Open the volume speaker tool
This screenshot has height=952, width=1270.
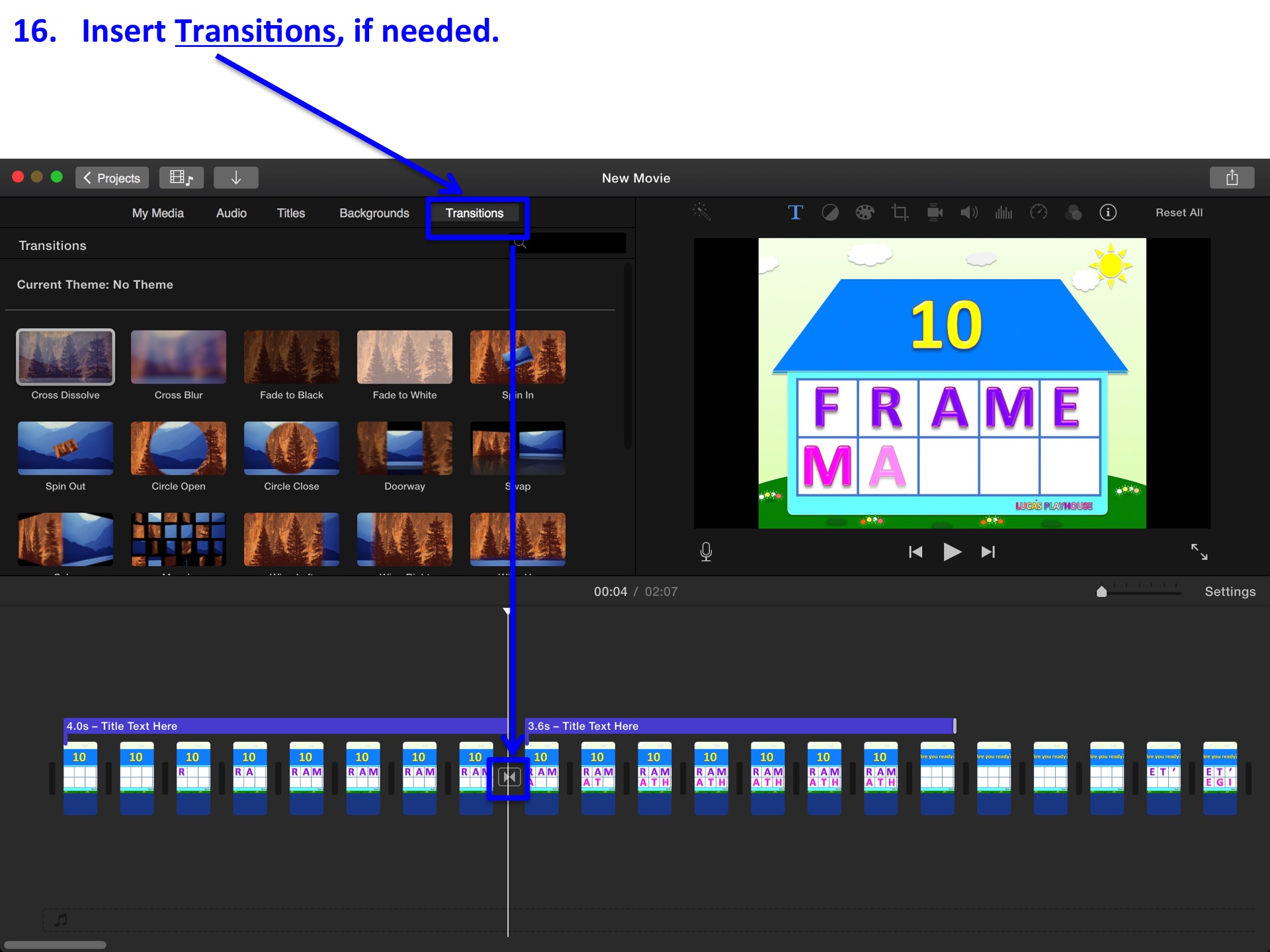[969, 212]
